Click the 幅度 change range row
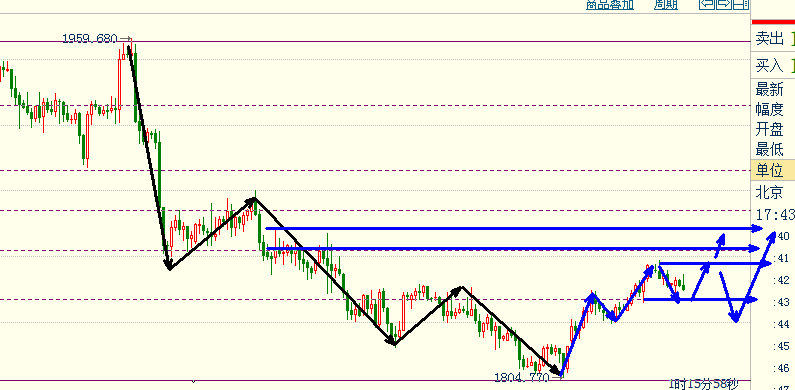Screen dimensions: 795x390 click(773, 110)
